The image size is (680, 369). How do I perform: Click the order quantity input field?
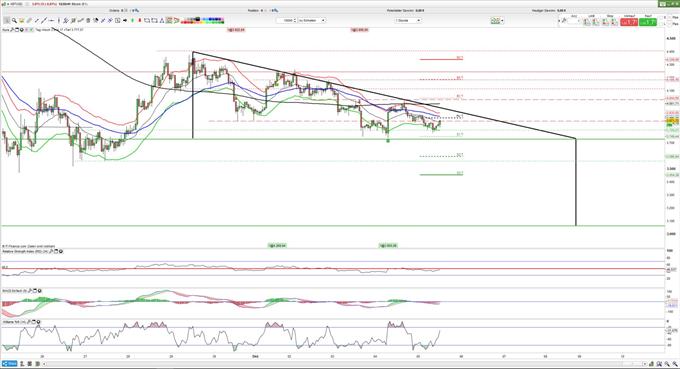pos(286,20)
